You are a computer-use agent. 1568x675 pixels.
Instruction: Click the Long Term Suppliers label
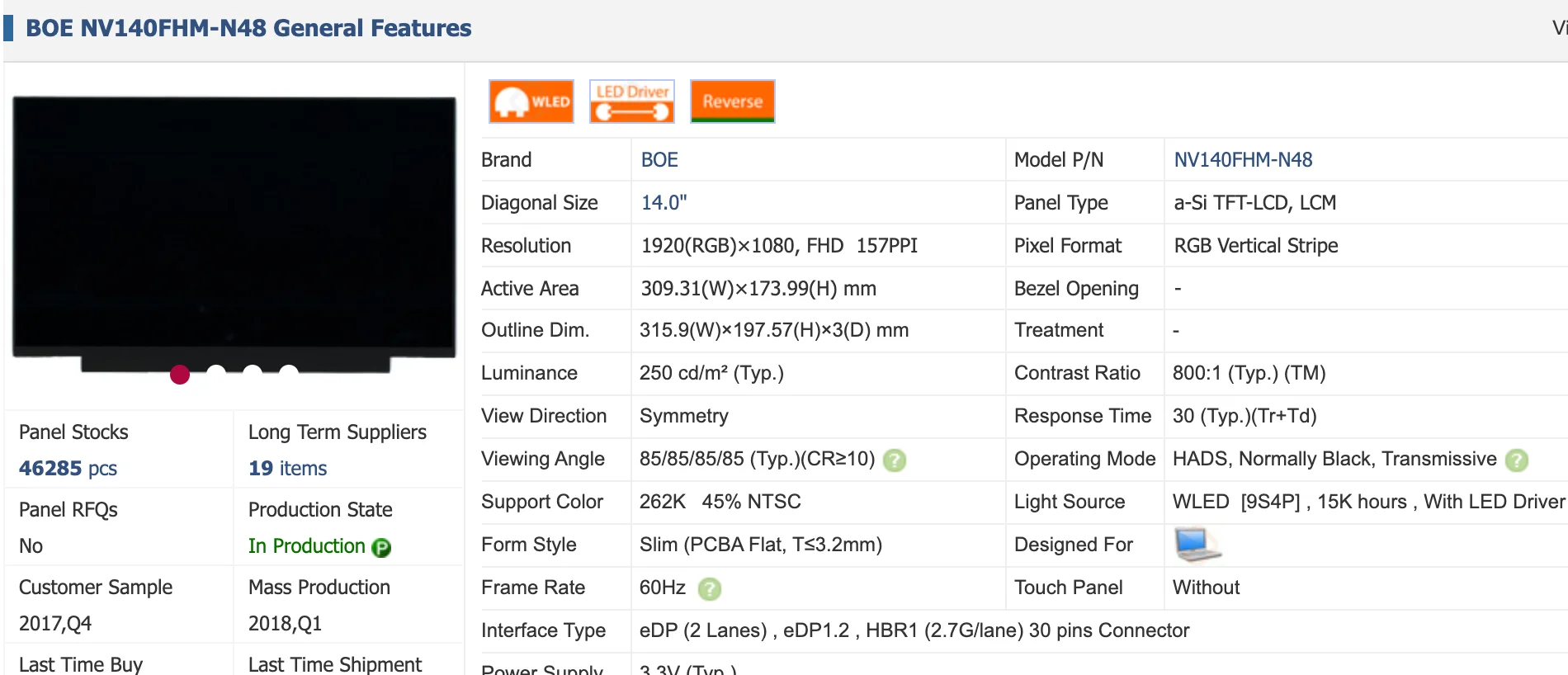tap(338, 432)
